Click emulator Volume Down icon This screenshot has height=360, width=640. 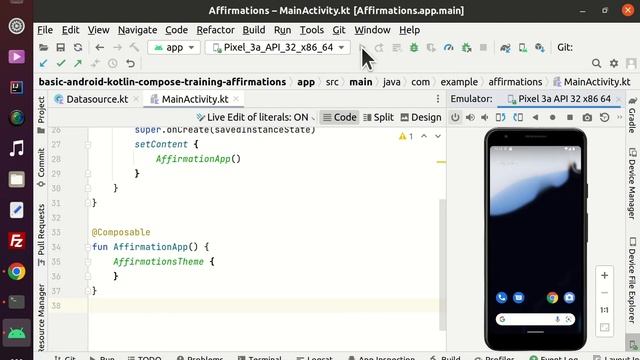[x=485, y=118]
